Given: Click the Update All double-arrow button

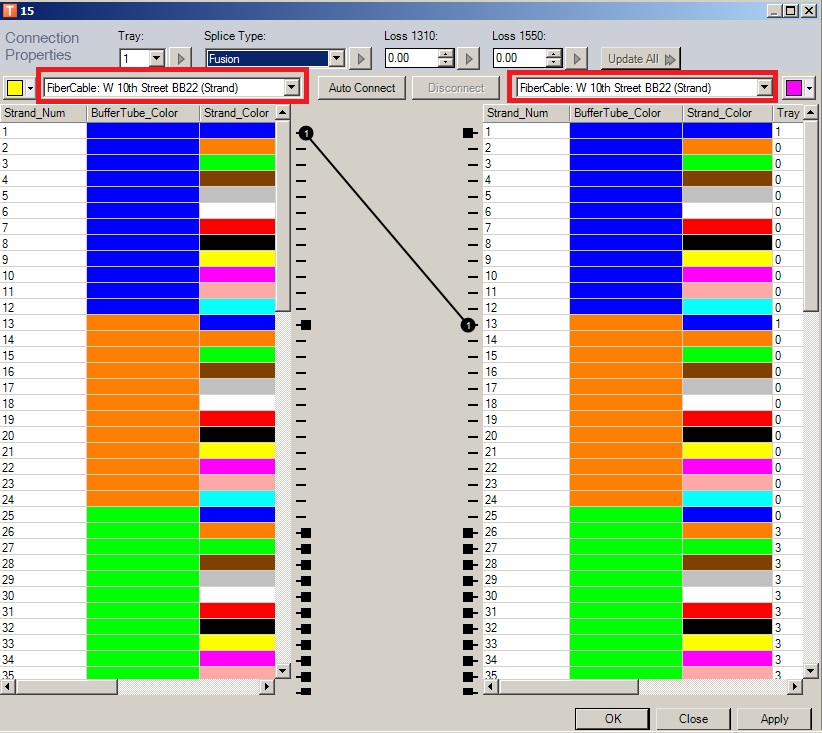Looking at the screenshot, I should coord(639,58).
